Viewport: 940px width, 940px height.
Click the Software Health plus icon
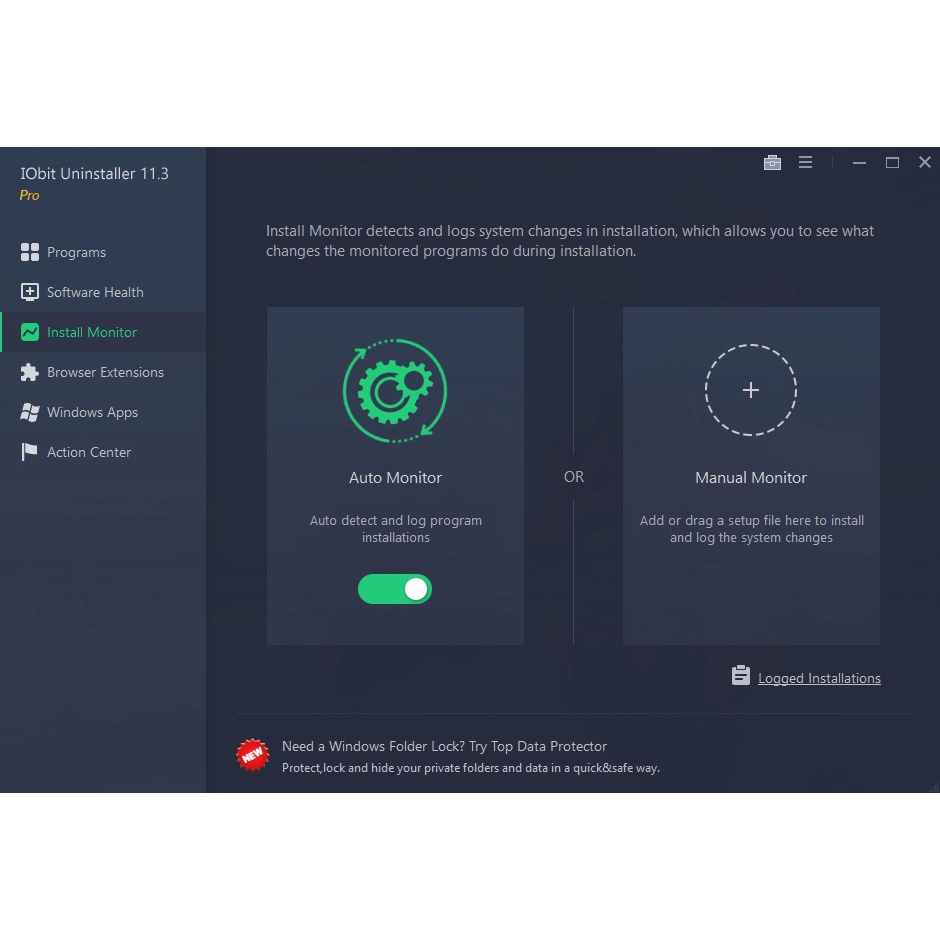pyautogui.click(x=30, y=292)
